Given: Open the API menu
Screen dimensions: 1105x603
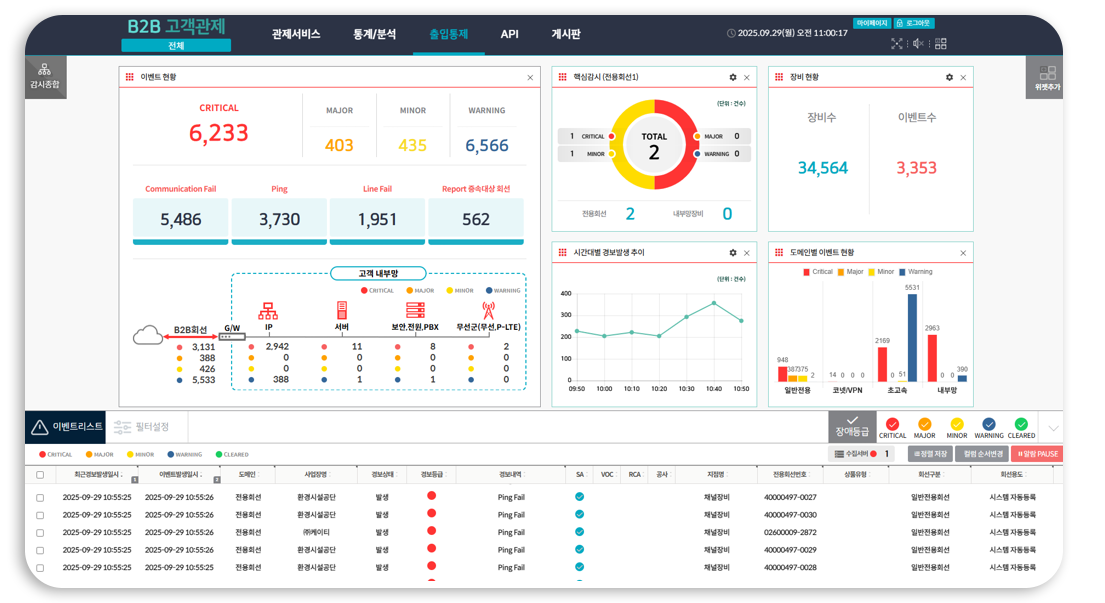Looking at the screenshot, I should tap(510, 34).
